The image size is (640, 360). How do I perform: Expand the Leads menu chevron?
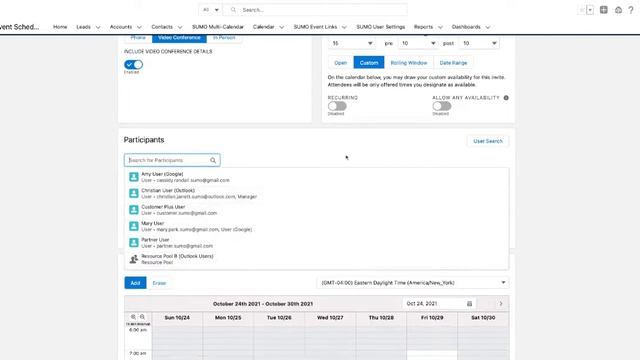tap(98, 27)
